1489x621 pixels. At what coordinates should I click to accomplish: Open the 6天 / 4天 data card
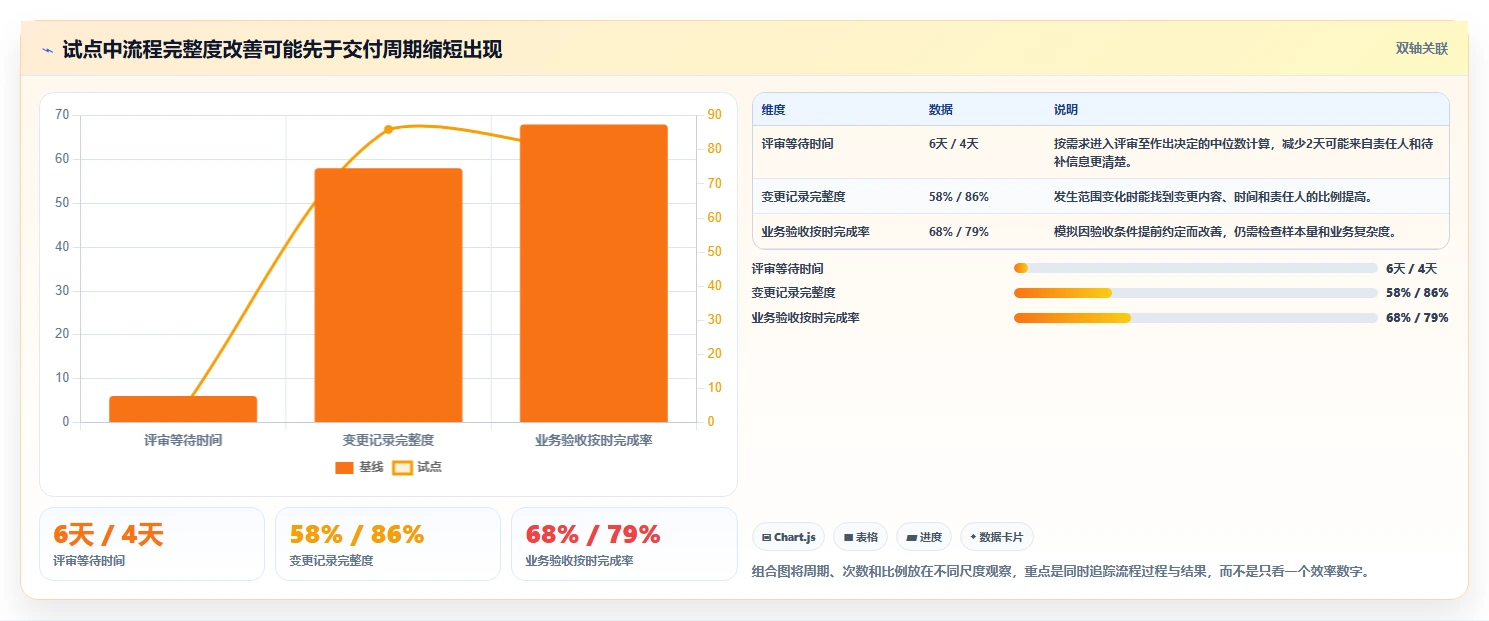[x=152, y=544]
